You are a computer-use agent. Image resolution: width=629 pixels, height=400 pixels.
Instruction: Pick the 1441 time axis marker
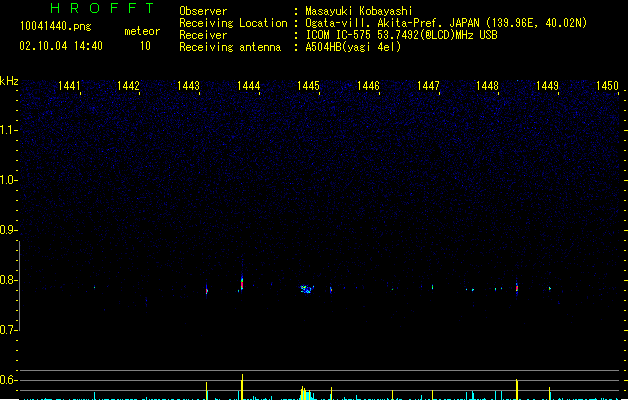69,86
